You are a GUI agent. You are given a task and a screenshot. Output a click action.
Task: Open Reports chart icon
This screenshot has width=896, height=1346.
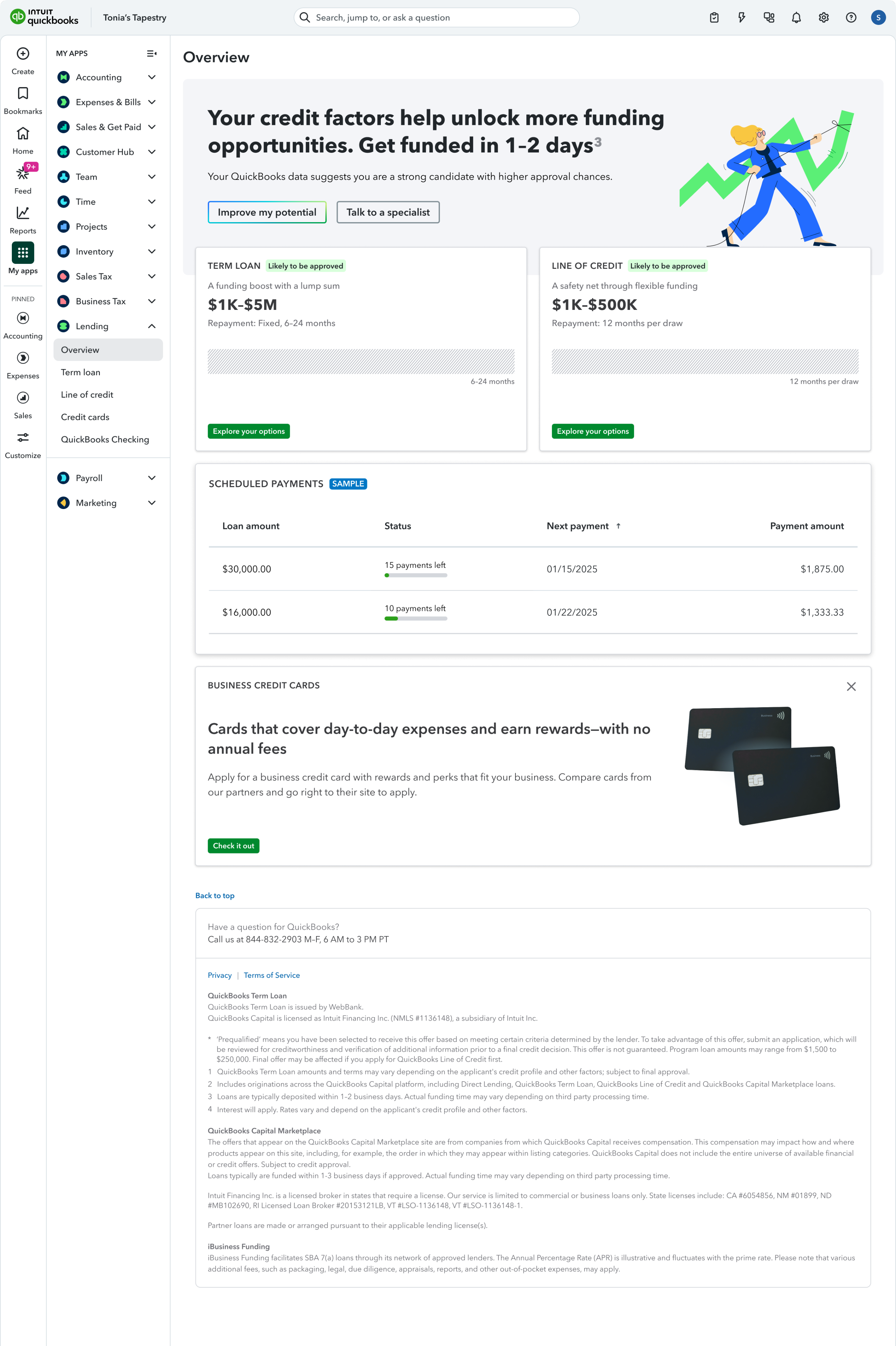pyautogui.click(x=23, y=213)
